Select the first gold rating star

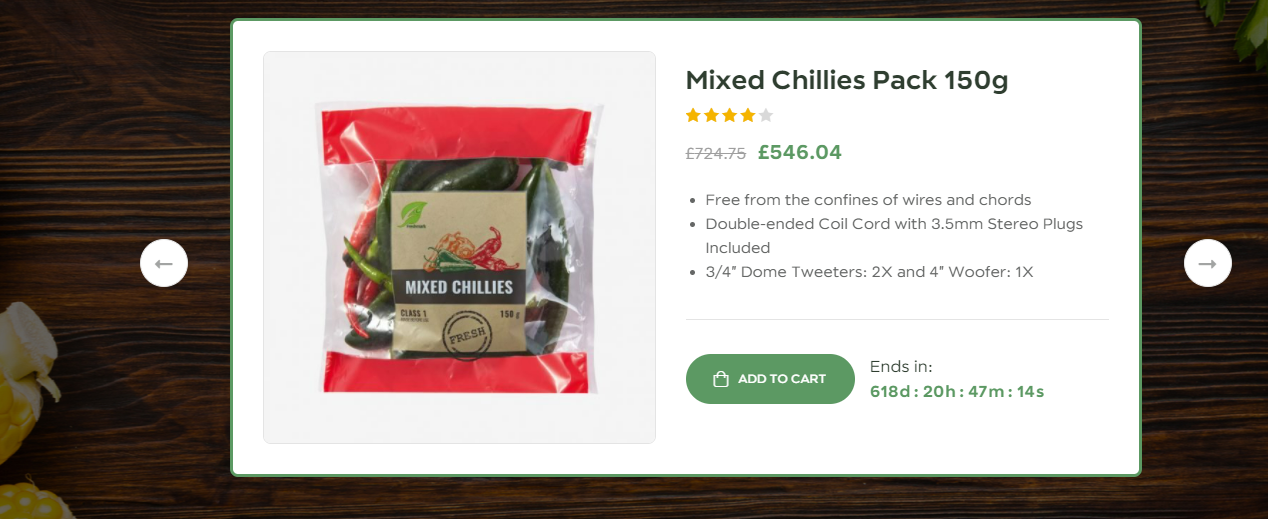click(693, 115)
